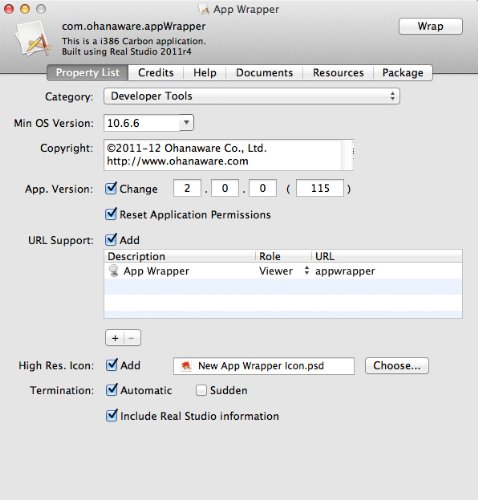Open the Credits tab
The height and width of the screenshot is (500, 478).
point(156,73)
